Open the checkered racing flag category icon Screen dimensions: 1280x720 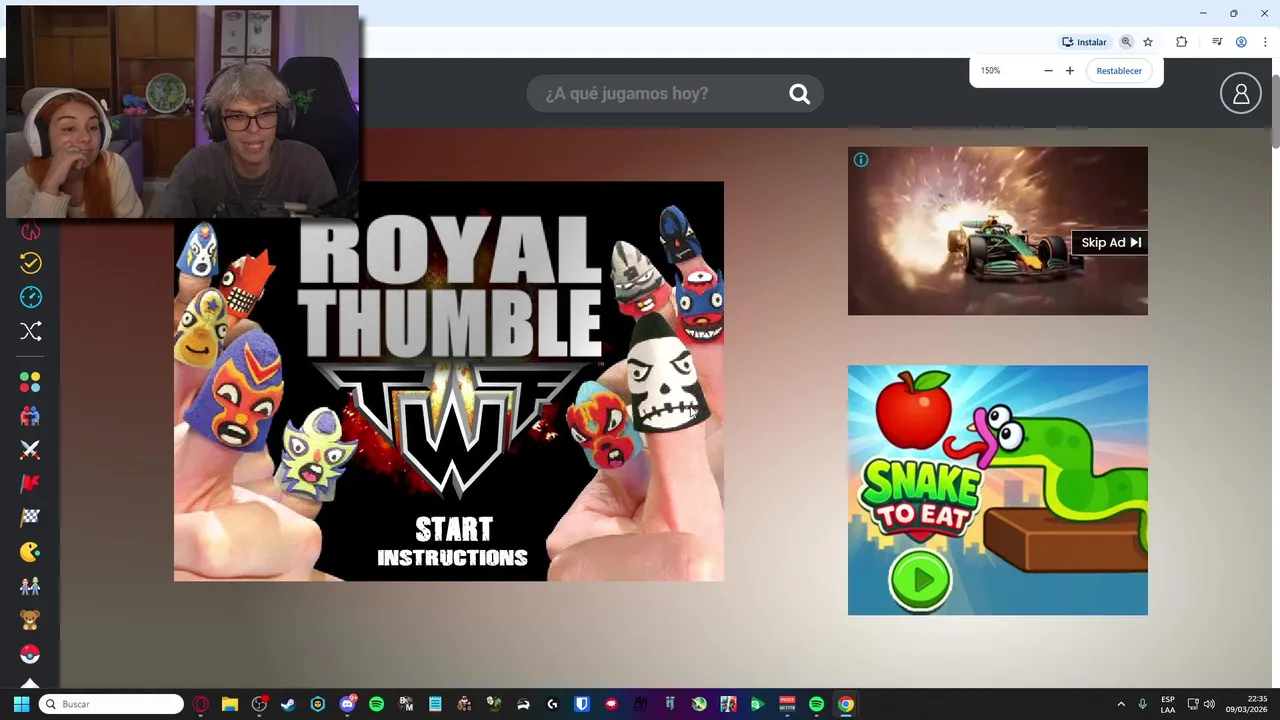30,518
